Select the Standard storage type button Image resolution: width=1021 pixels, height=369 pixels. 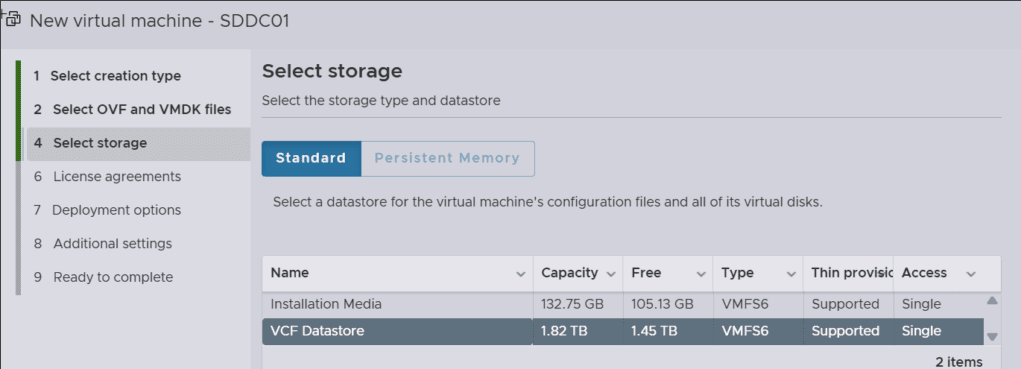311,158
